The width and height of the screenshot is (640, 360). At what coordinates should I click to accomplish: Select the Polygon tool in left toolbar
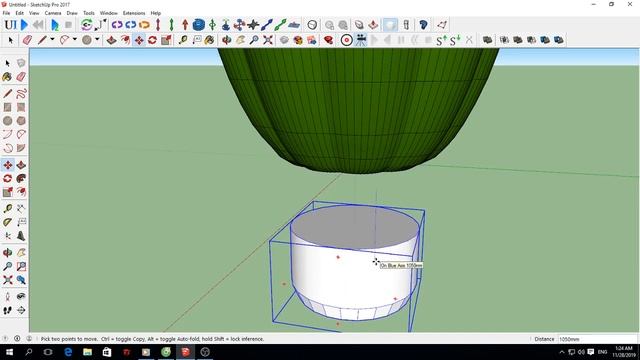[21, 120]
